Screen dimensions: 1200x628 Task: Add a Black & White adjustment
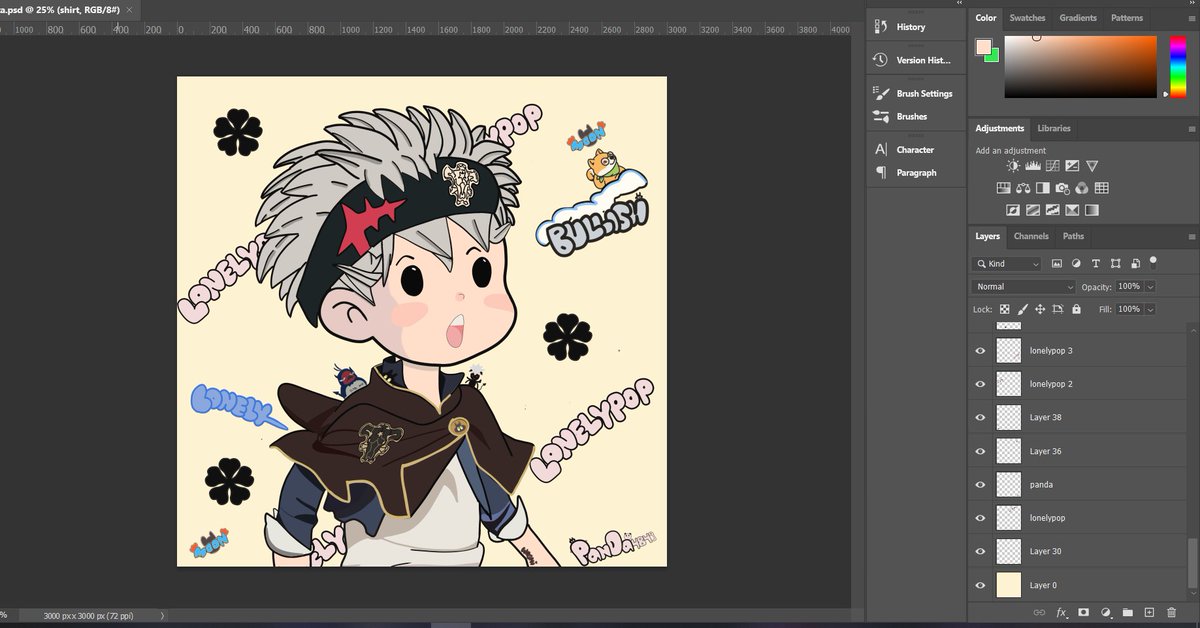point(1043,188)
